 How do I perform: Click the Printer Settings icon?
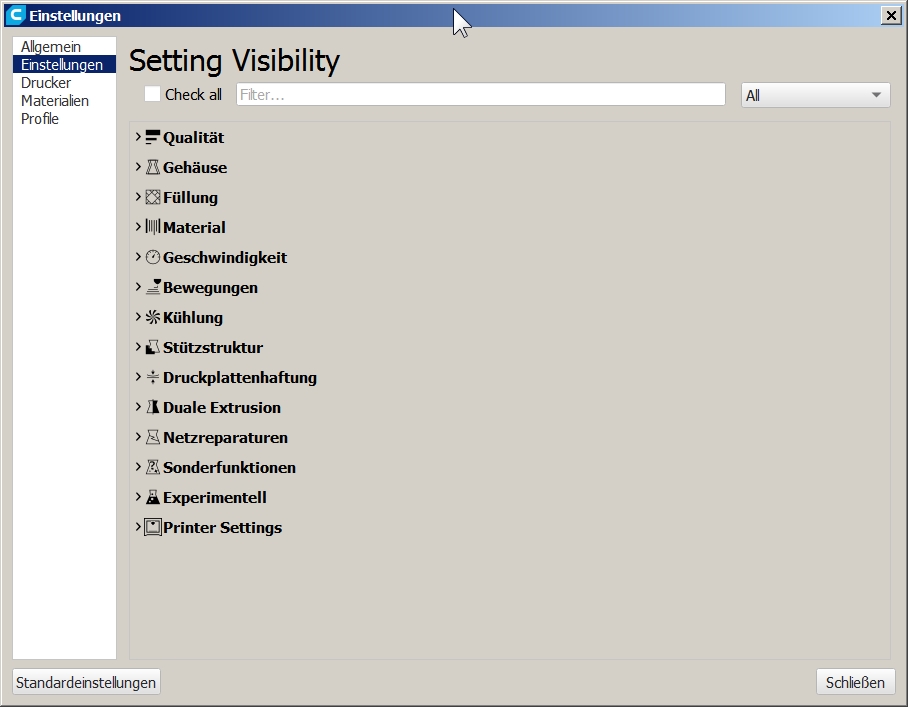pyautogui.click(x=152, y=528)
